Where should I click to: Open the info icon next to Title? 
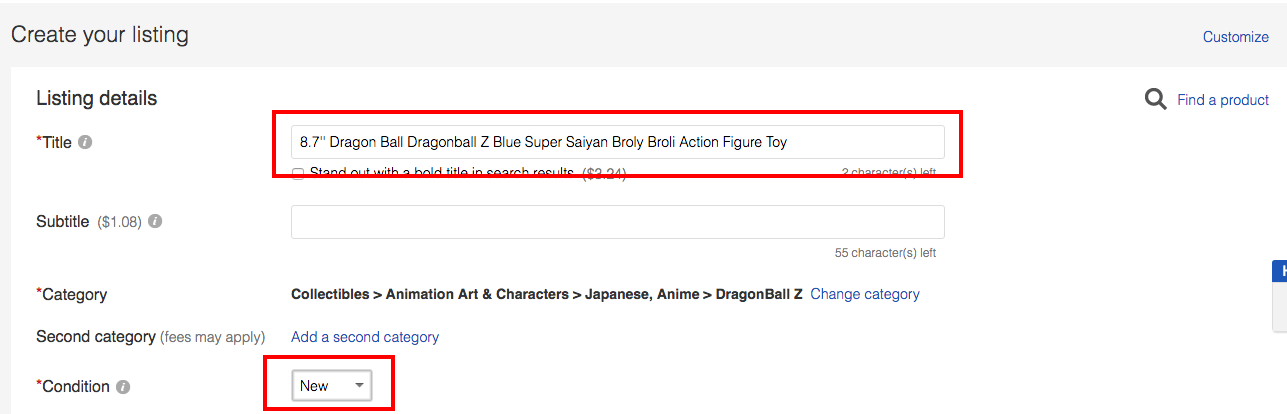[x=85, y=142]
